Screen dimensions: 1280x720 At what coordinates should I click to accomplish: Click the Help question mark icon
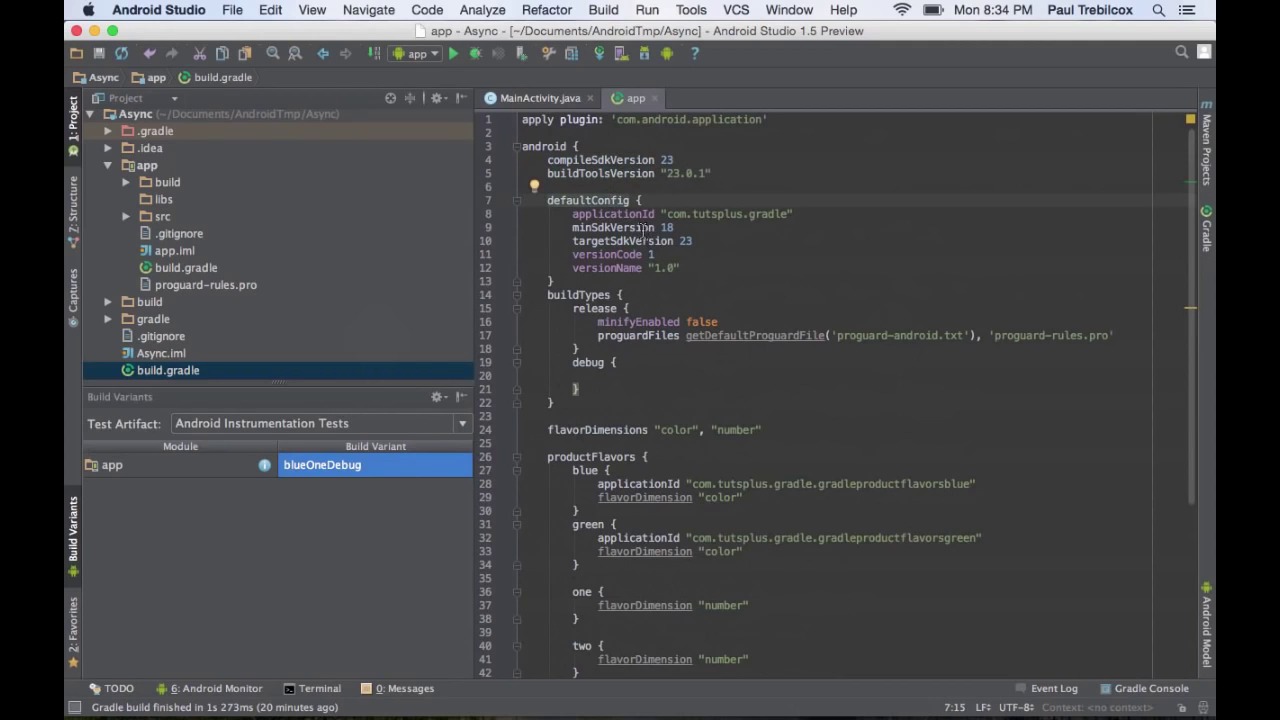(695, 54)
